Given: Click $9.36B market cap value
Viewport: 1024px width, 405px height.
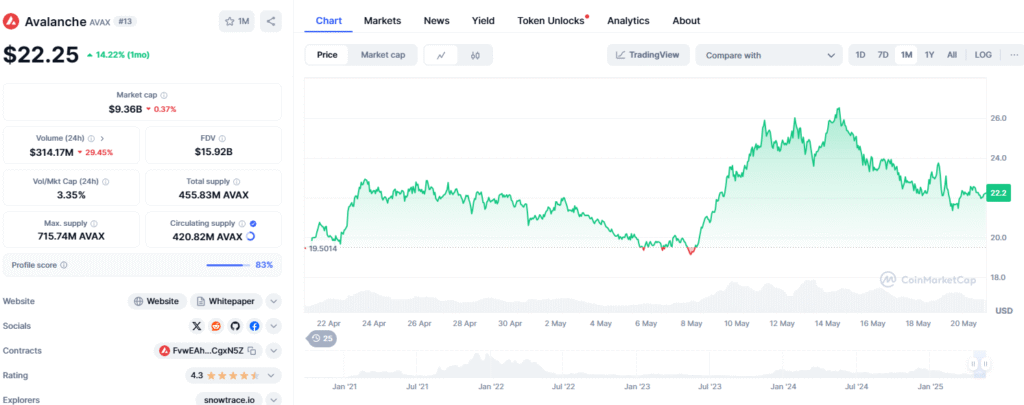Looking at the screenshot, I should [x=125, y=108].
